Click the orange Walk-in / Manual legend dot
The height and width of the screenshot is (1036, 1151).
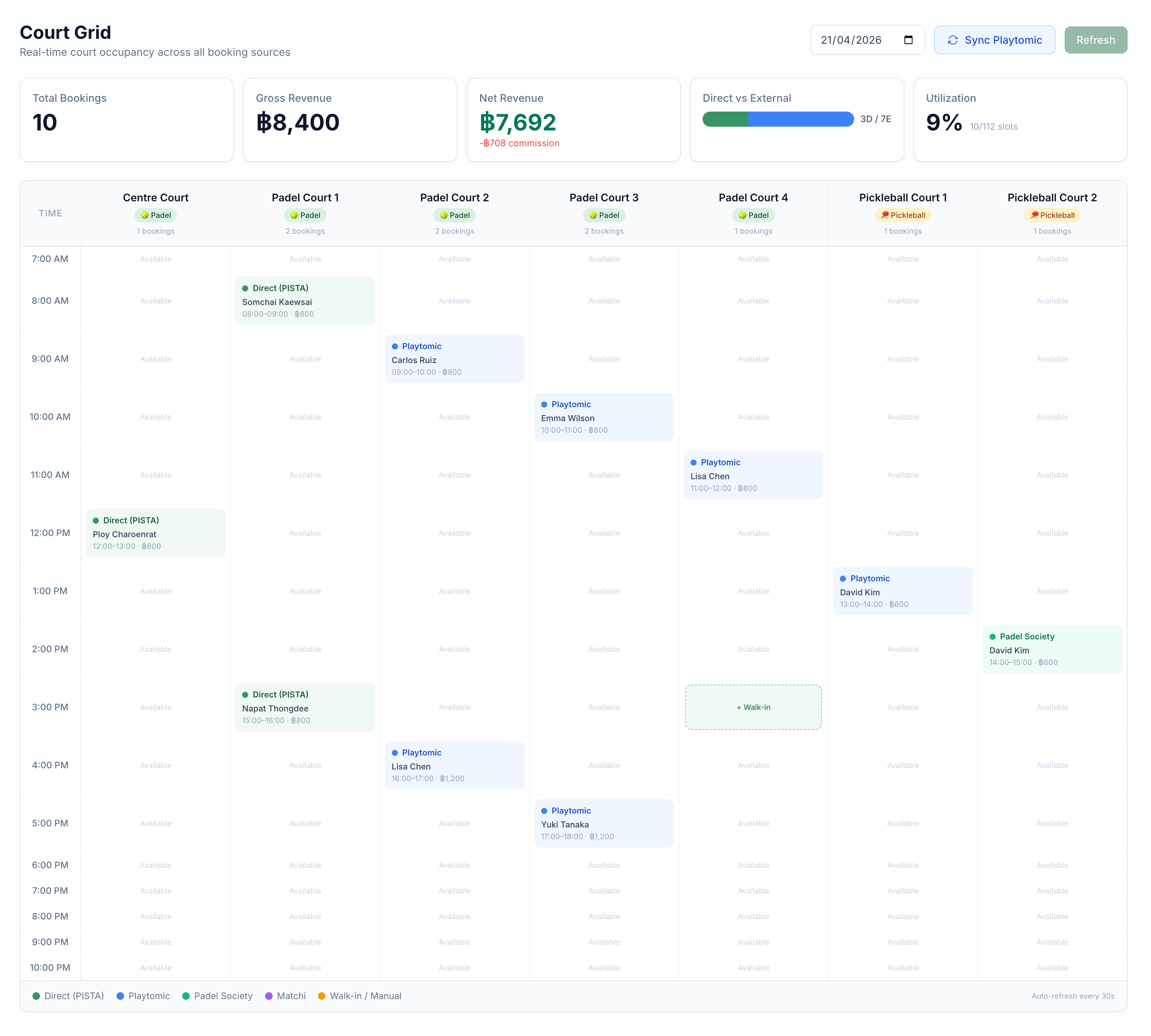(x=322, y=996)
